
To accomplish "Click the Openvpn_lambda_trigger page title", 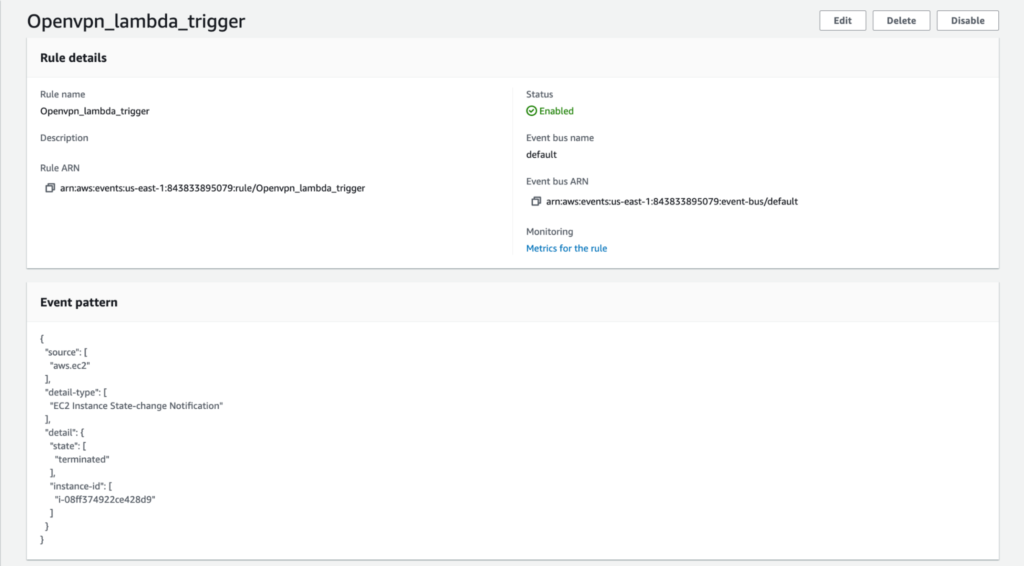I will click(136, 20).
